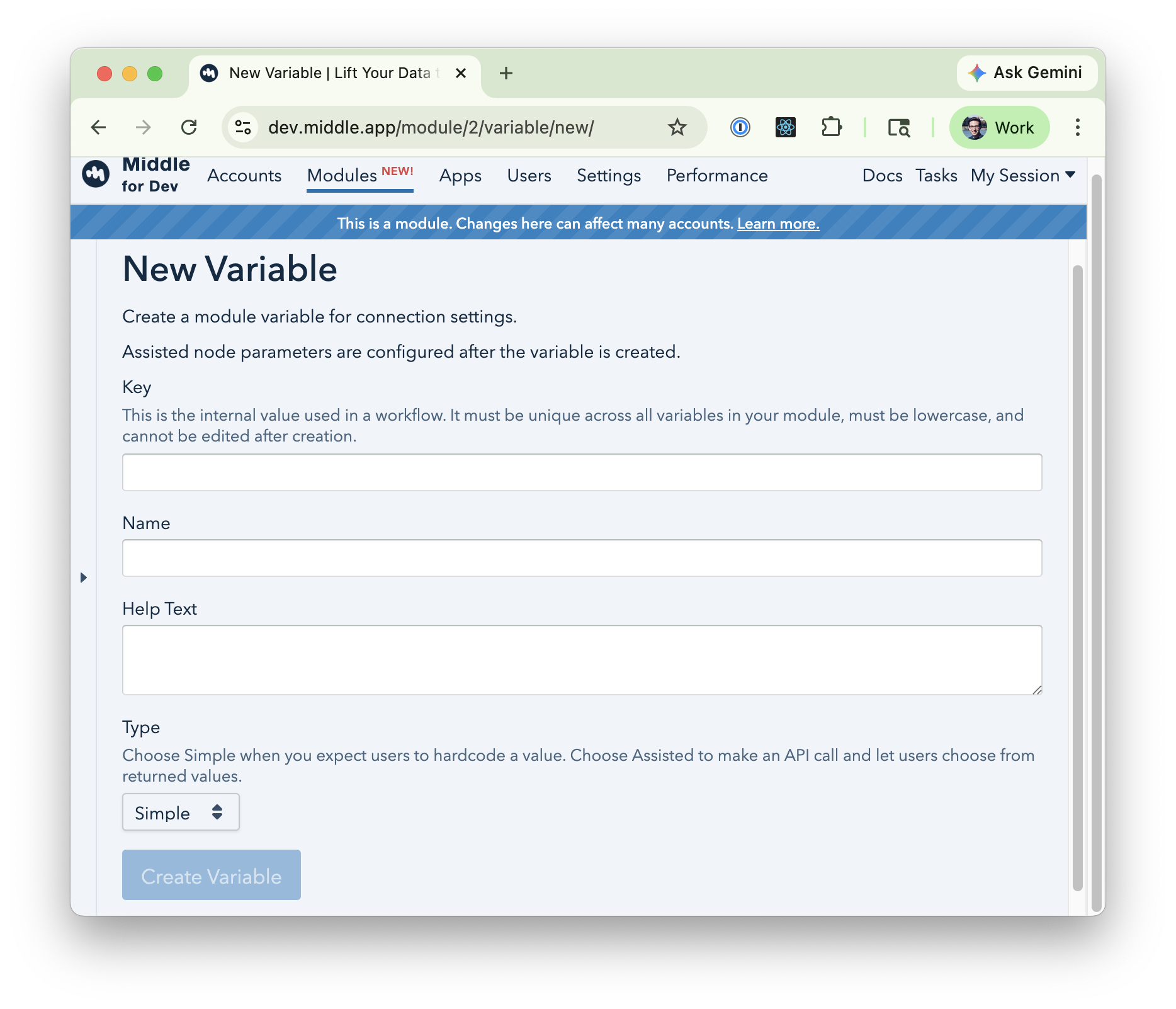Click the Ask Gemini button
Screen dimensions: 1176x1009
point(1026,73)
